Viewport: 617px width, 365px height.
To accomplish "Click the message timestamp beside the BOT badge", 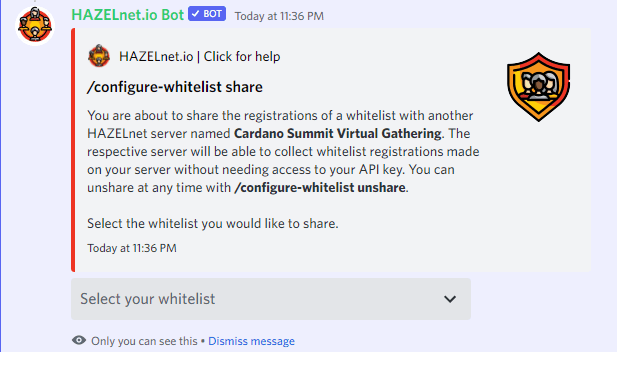I will coord(279,16).
